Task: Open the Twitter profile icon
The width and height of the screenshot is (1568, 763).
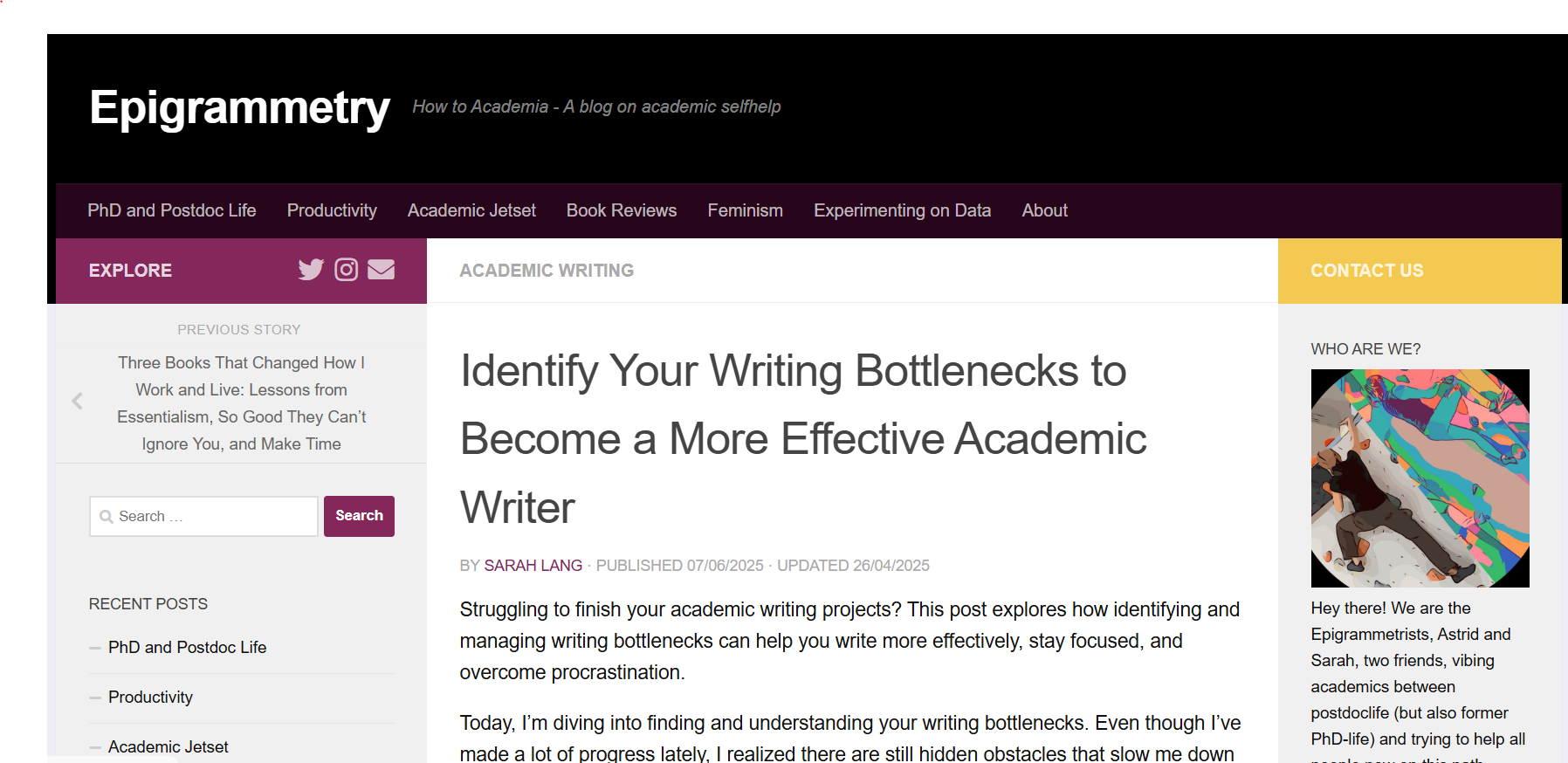Action: coord(311,270)
